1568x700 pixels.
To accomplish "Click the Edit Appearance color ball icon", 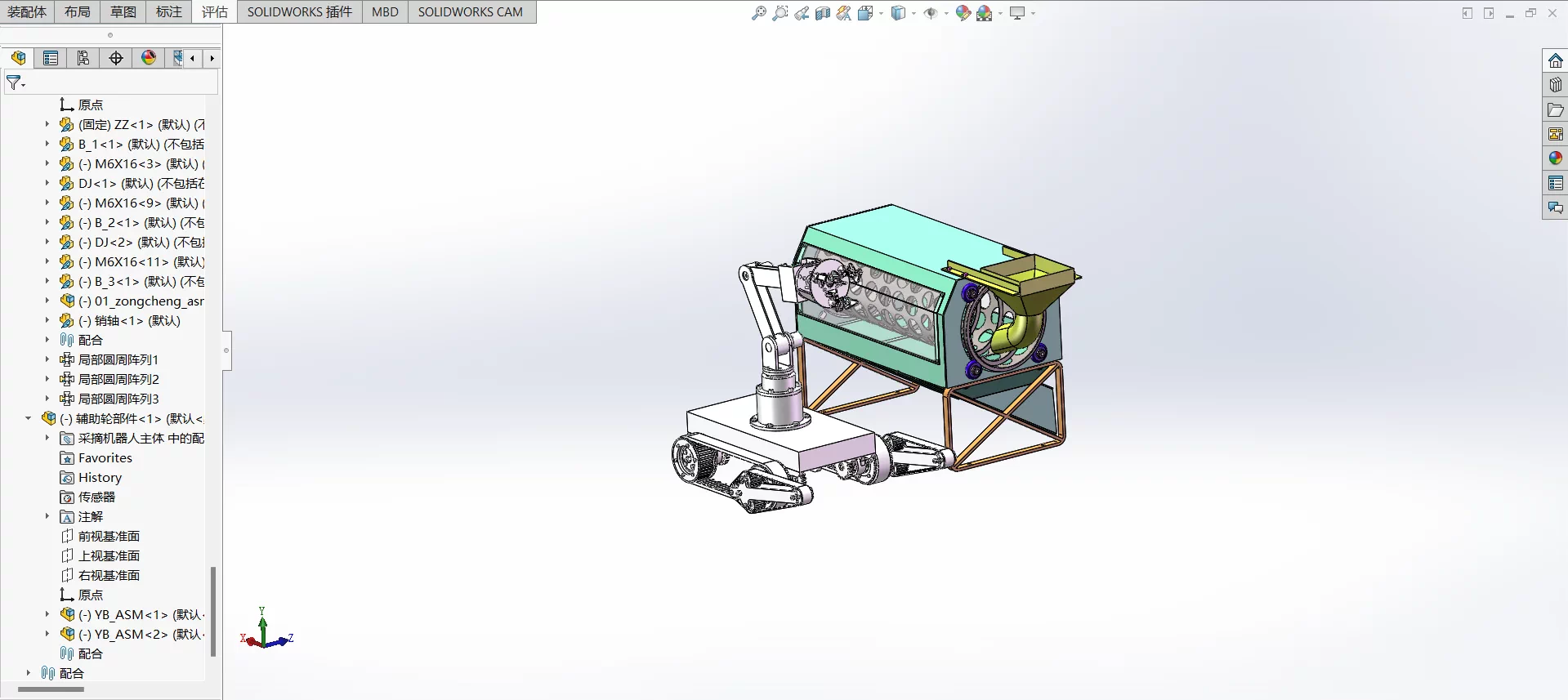I will click(963, 13).
